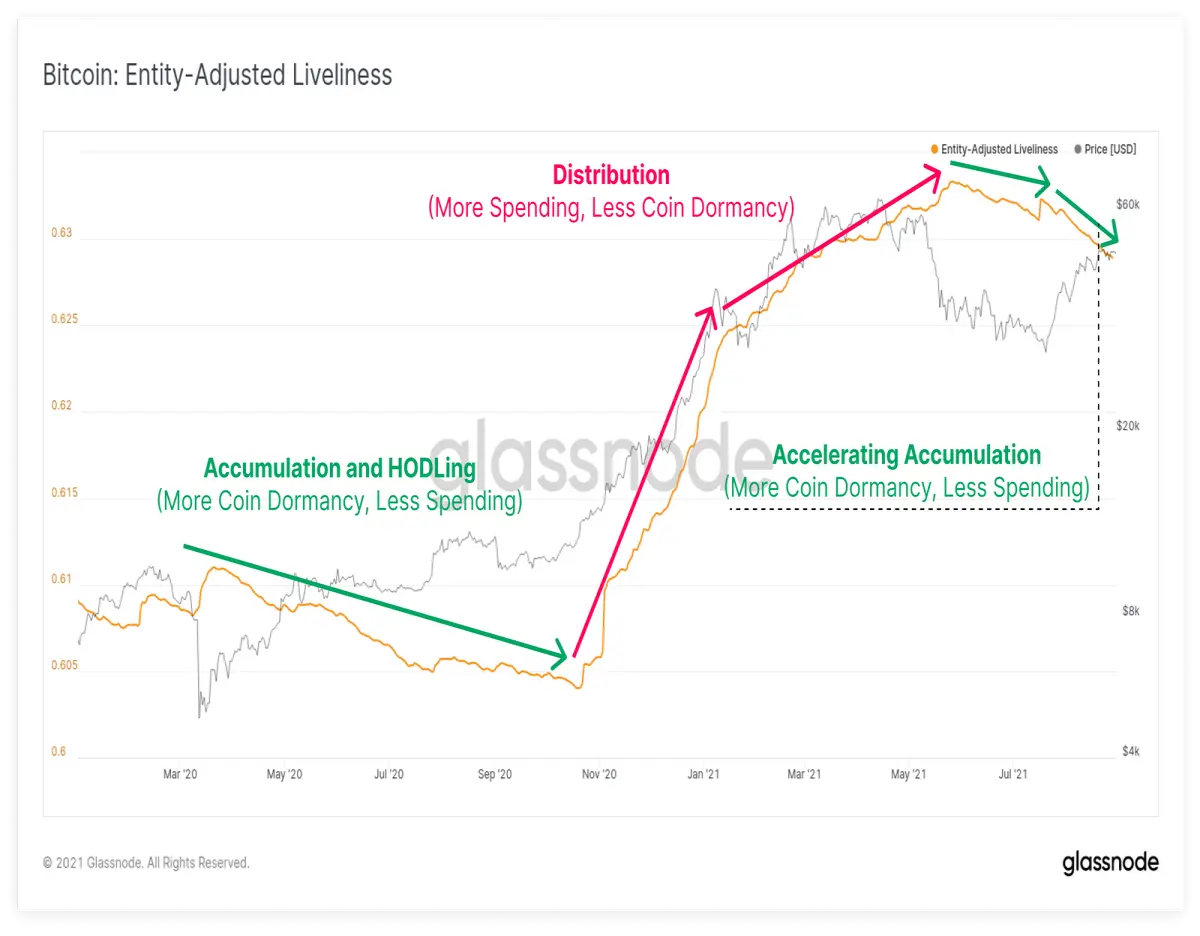Click the Jul '21 x-axis label
The height and width of the screenshot is (936, 1200).
pyautogui.click(x=1013, y=774)
